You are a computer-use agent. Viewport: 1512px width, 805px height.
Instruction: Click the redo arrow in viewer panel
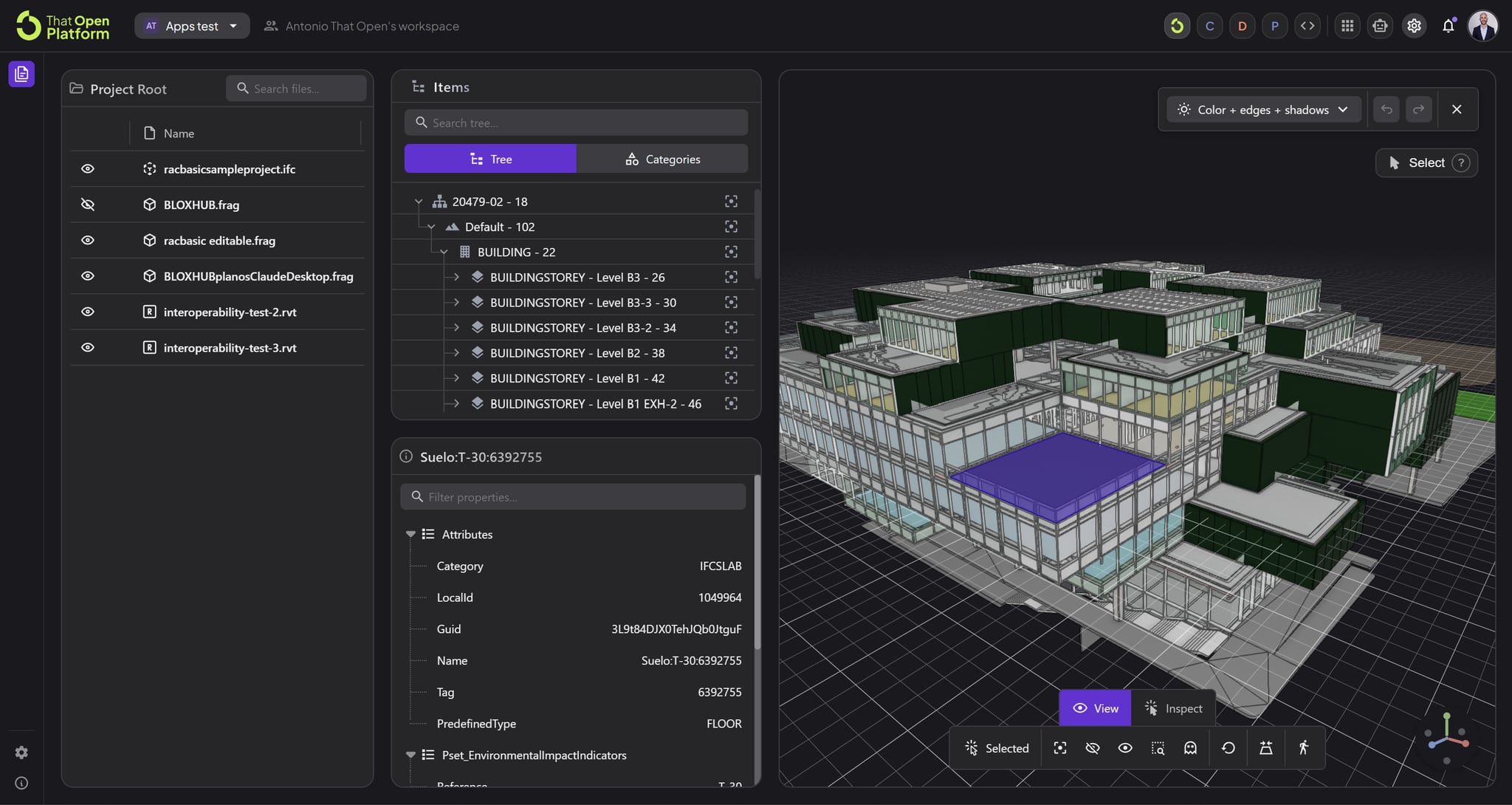1418,109
